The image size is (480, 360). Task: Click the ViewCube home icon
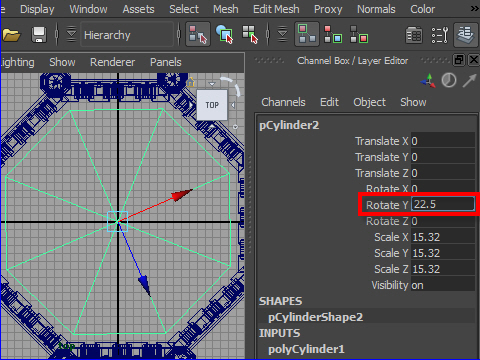tap(190, 82)
